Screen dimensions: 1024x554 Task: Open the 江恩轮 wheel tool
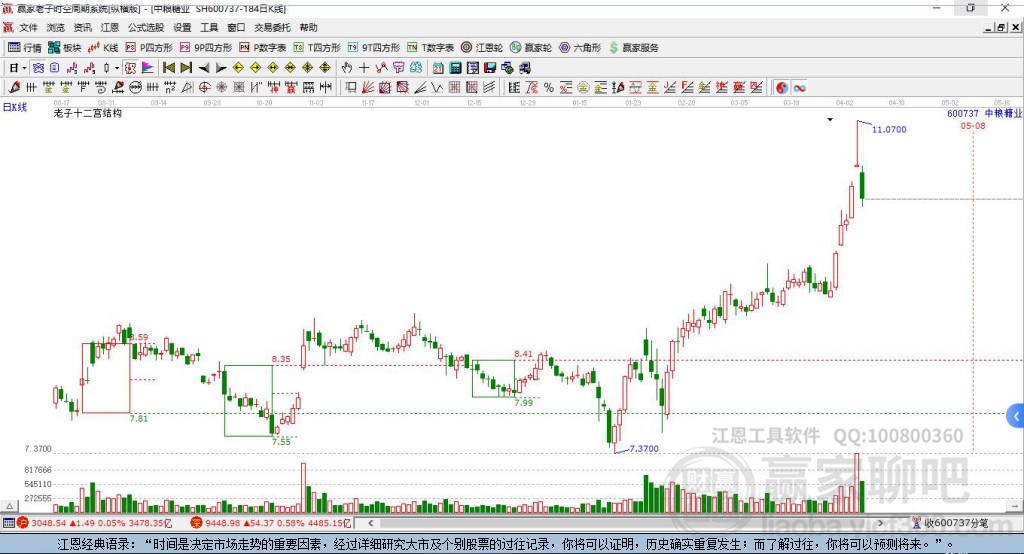tap(482, 48)
